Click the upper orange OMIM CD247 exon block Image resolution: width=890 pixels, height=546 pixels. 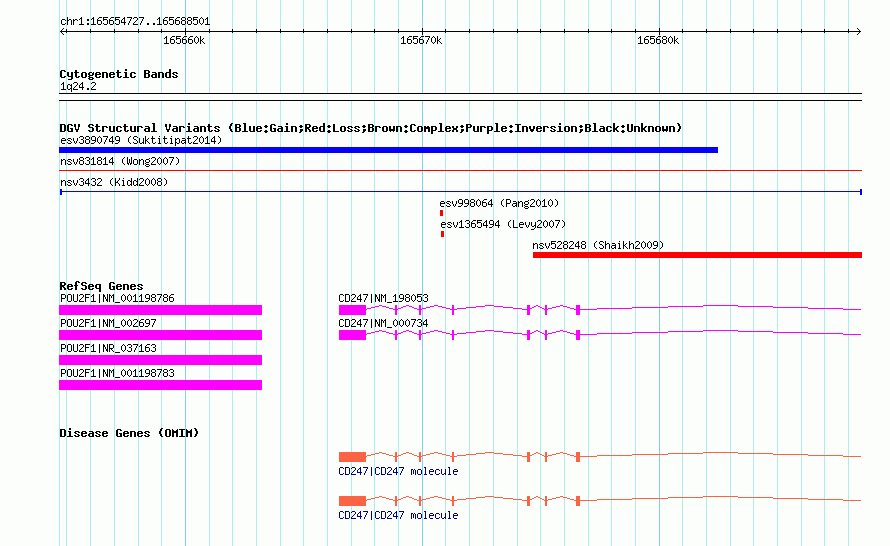pyautogui.click(x=352, y=457)
